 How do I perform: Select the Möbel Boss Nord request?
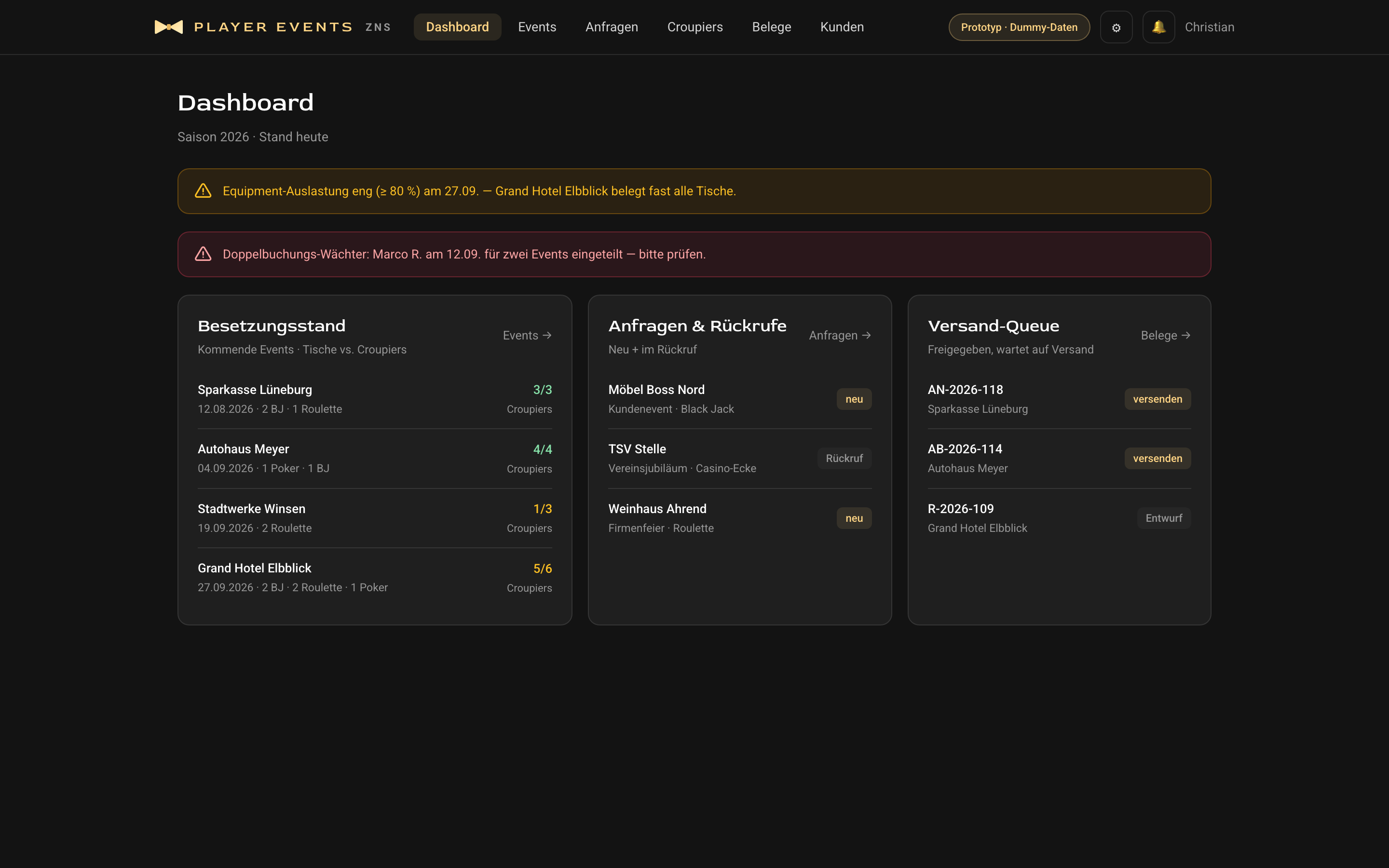[739, 399]
